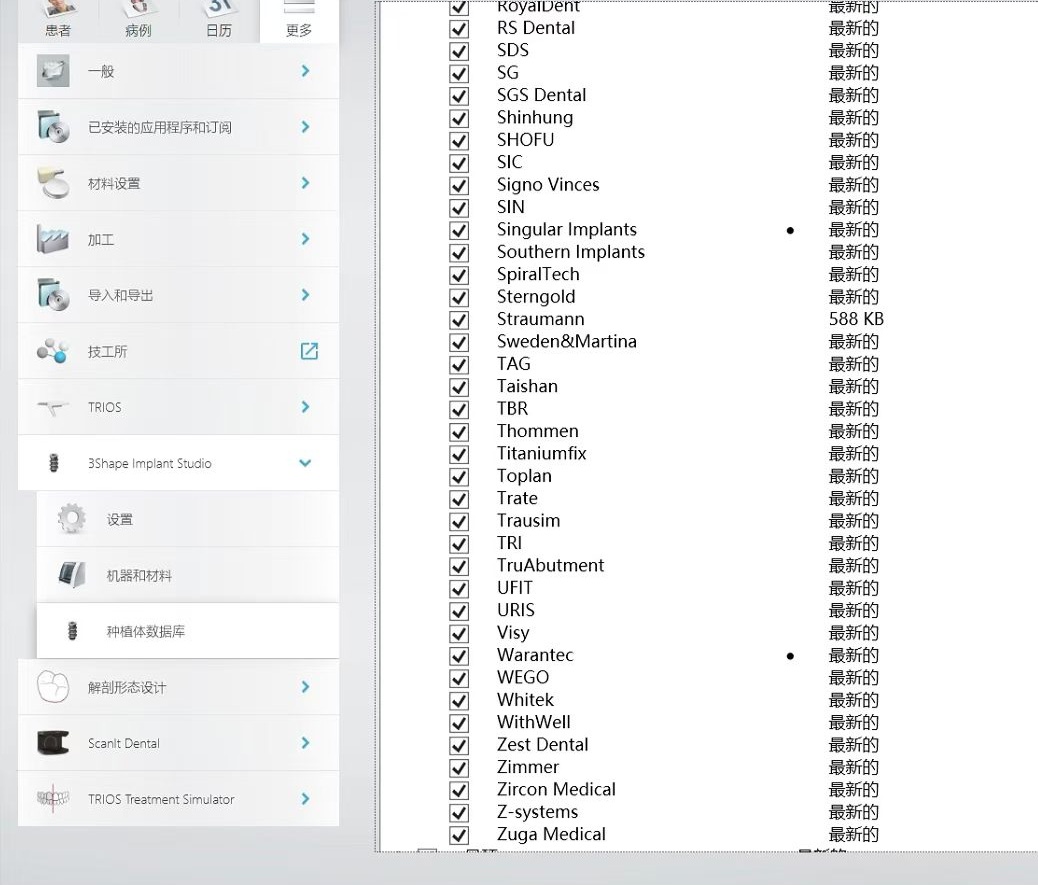Click the 588 KB Straumann size
The height and width of the screenshot is (885, 1038).
(x=856, y=319)
